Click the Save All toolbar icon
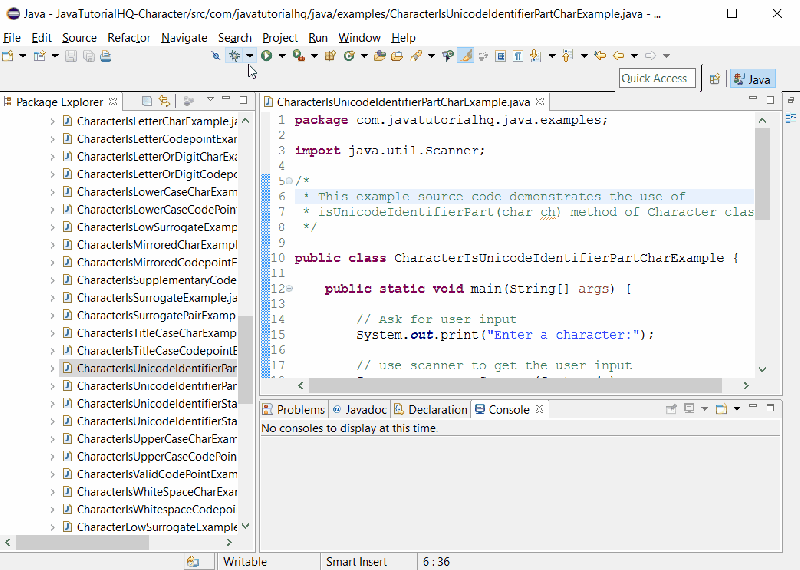Image resolution: width=800 pixels, height=570 pixels. pos(88,56)
